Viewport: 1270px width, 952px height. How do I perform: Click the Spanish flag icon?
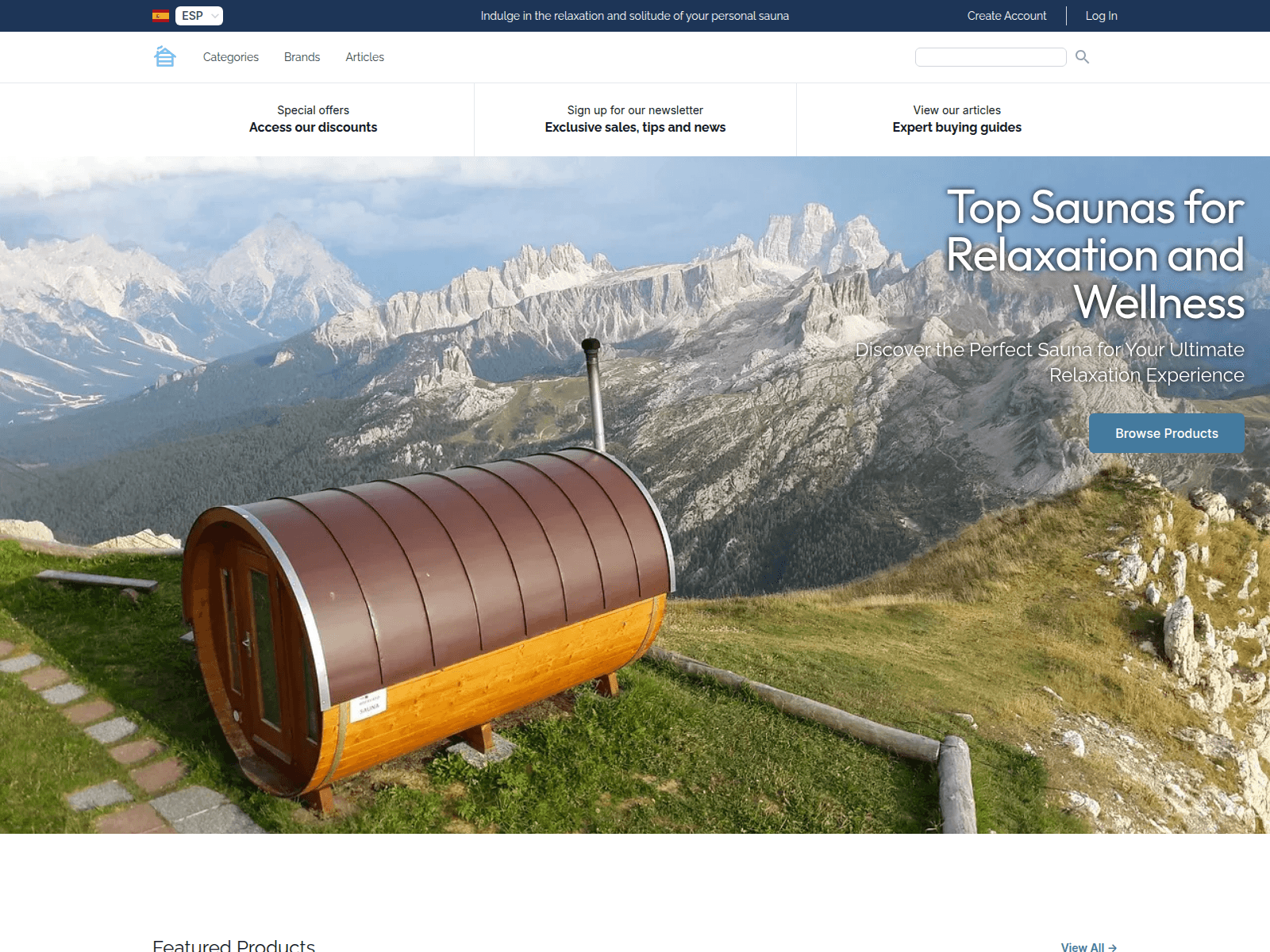[x=160, y=16]
